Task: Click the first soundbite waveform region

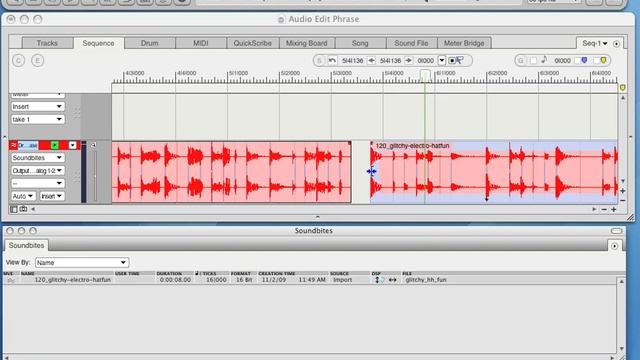Action: (x=231, y=172)
